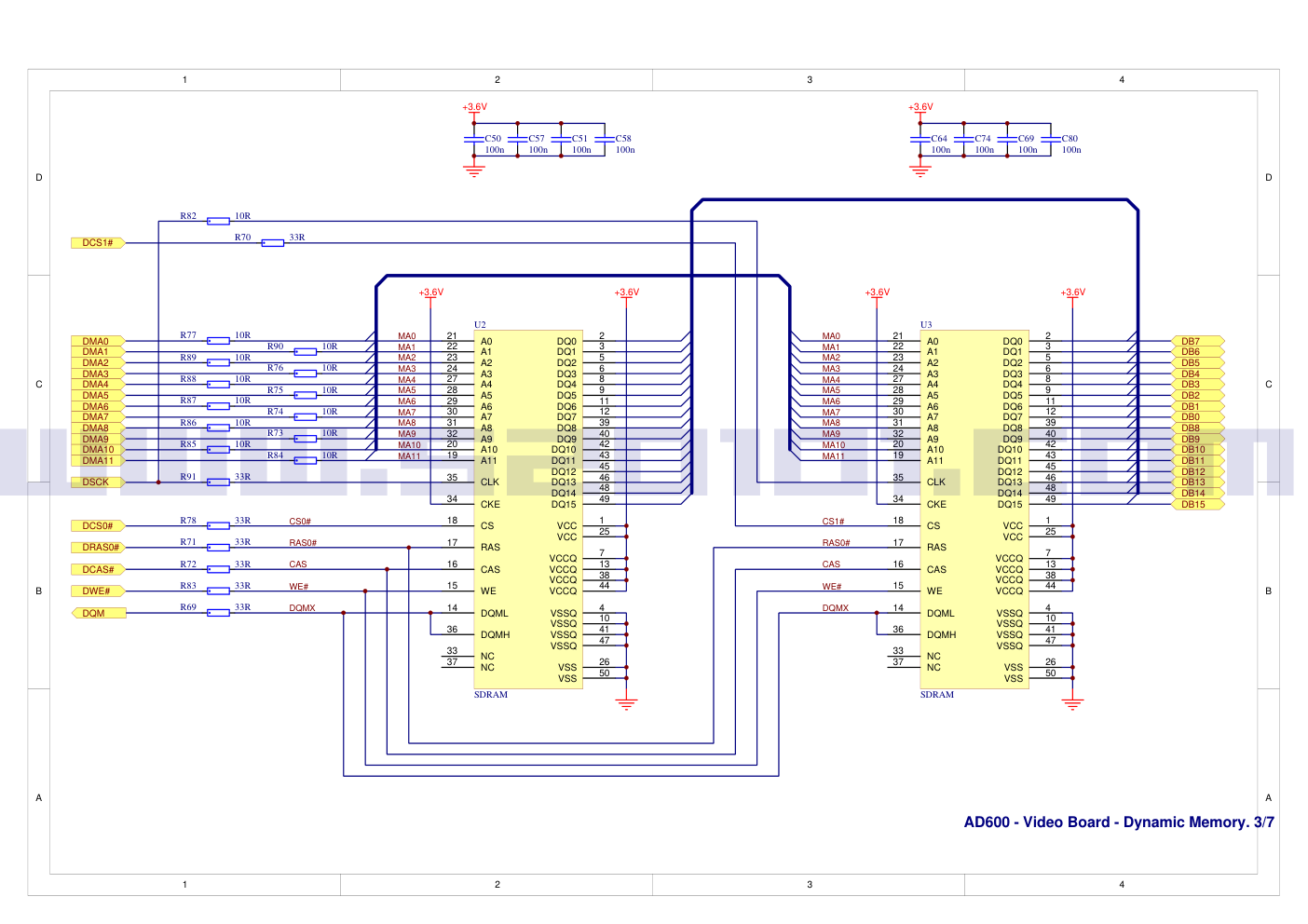
Task: Click U2 pin name DQMH
Action: tap(495, 635)
